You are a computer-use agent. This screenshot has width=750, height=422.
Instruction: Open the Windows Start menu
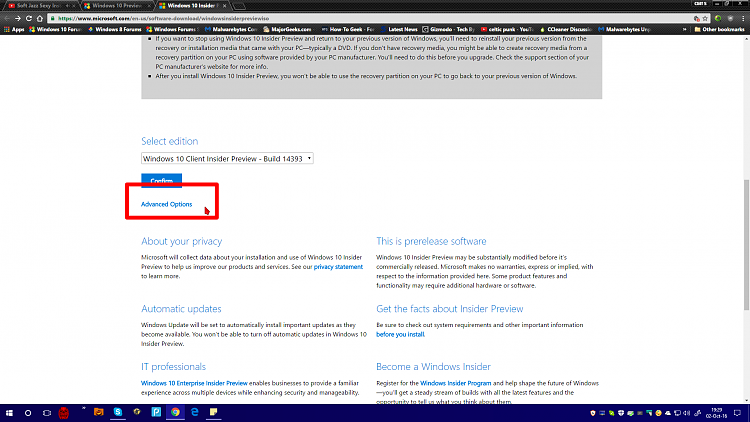9,412
